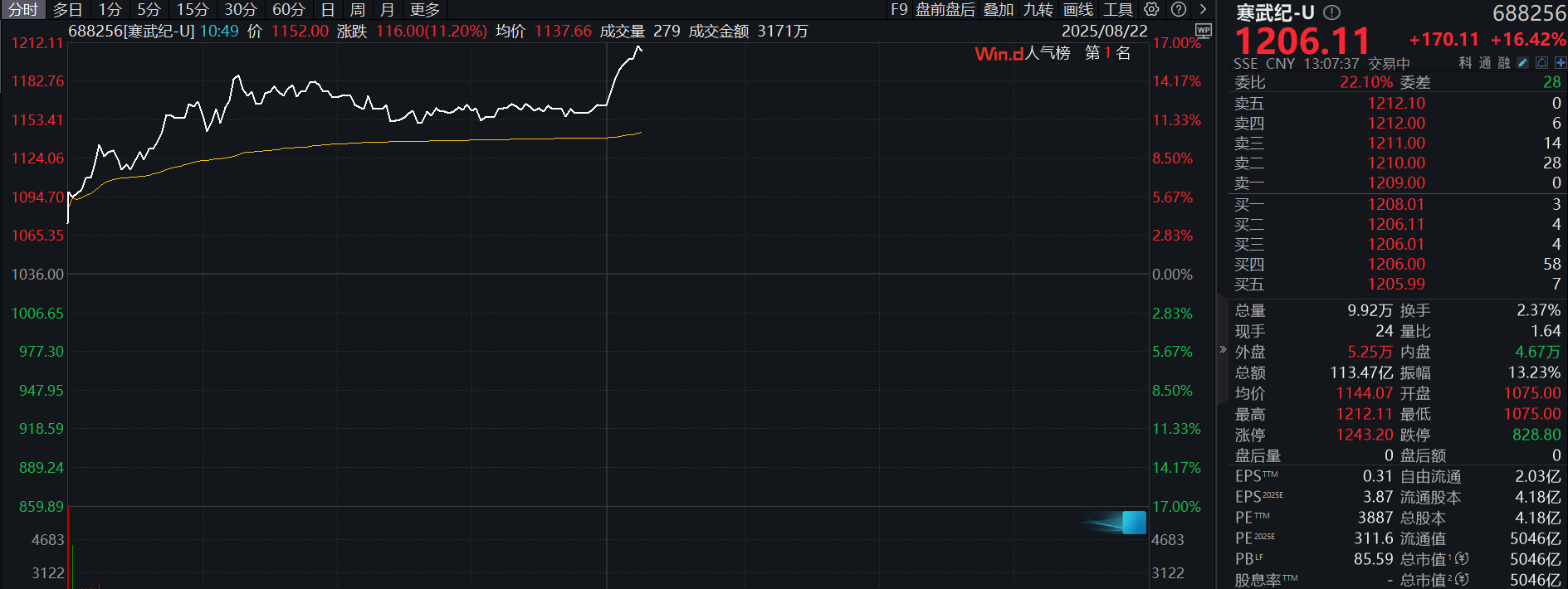Switch to 30分 chart period

coord(241,9)
